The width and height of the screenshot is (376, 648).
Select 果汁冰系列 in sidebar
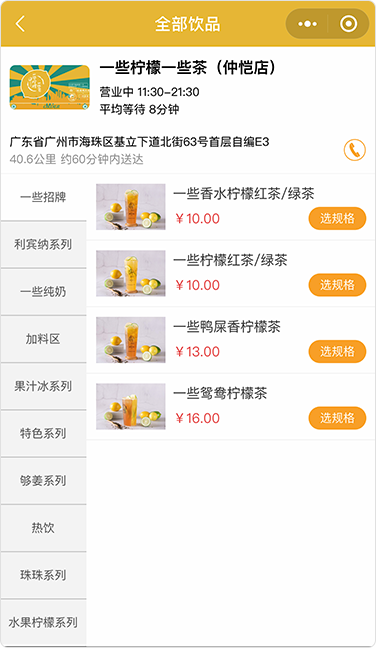coord(43,386)
